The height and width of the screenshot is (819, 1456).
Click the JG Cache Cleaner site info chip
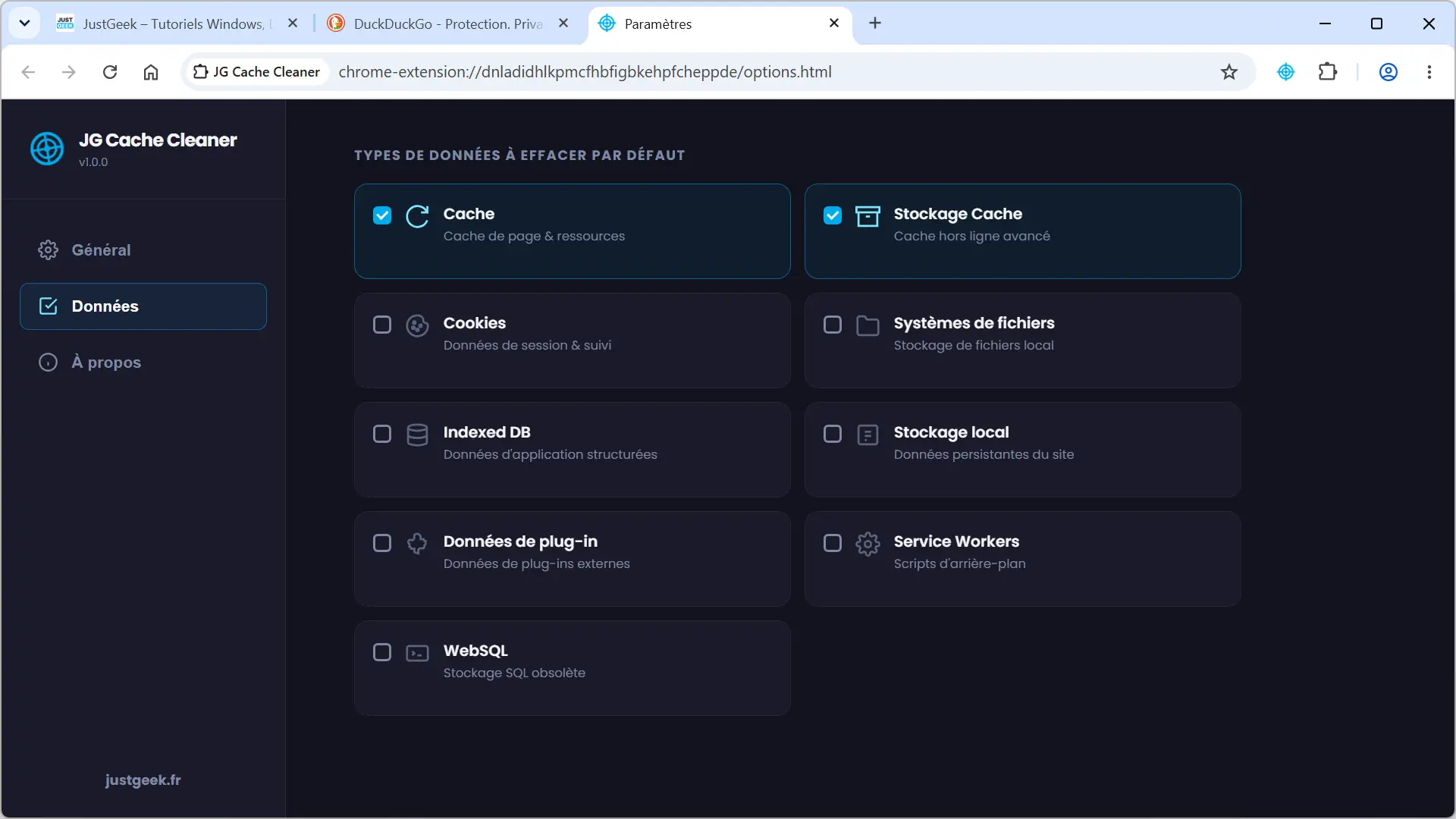[256, 72]
